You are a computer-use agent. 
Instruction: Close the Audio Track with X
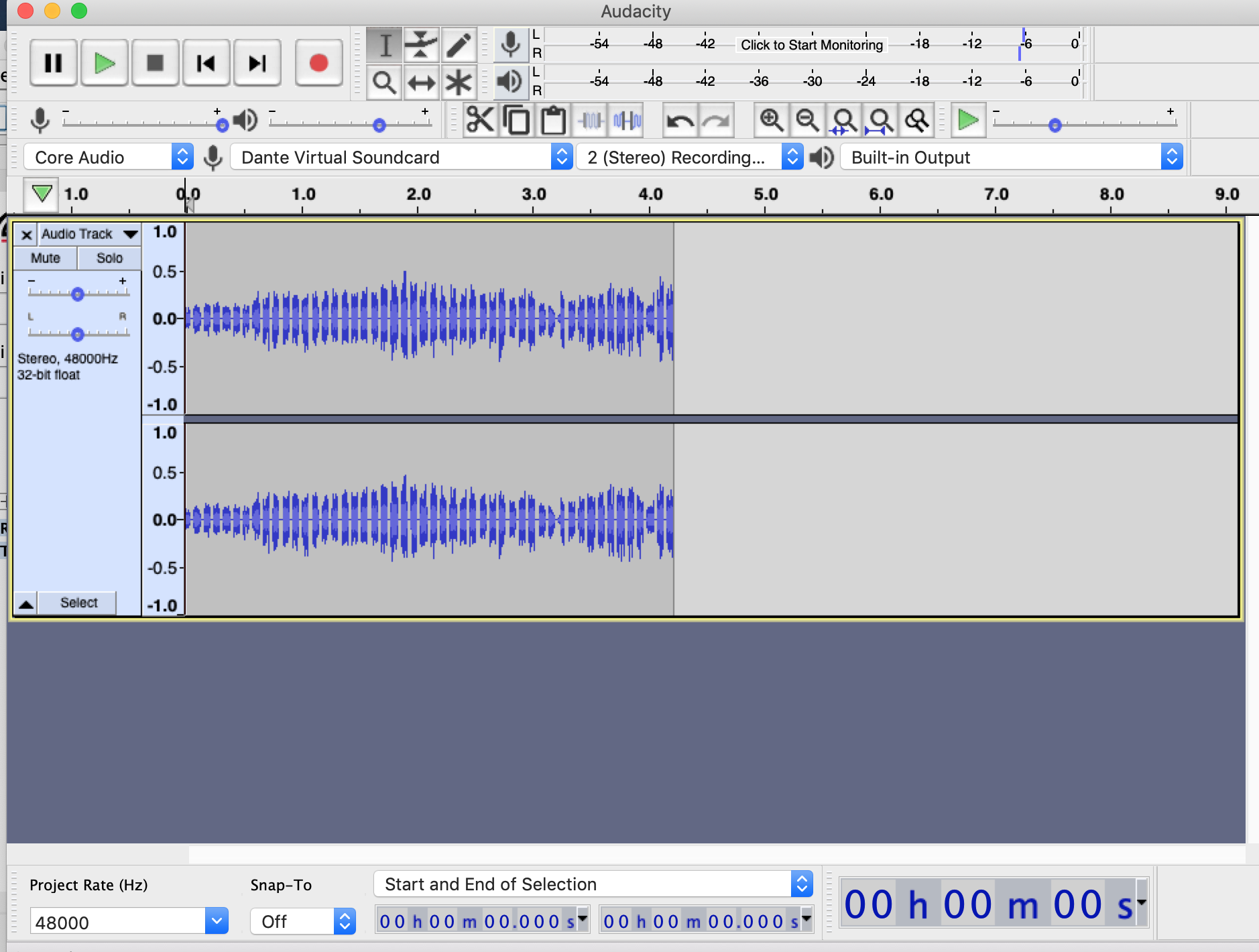tap(26, 234)
